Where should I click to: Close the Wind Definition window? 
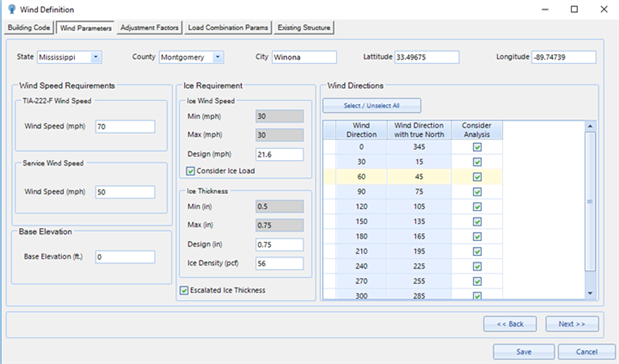(x=604, y=9)
